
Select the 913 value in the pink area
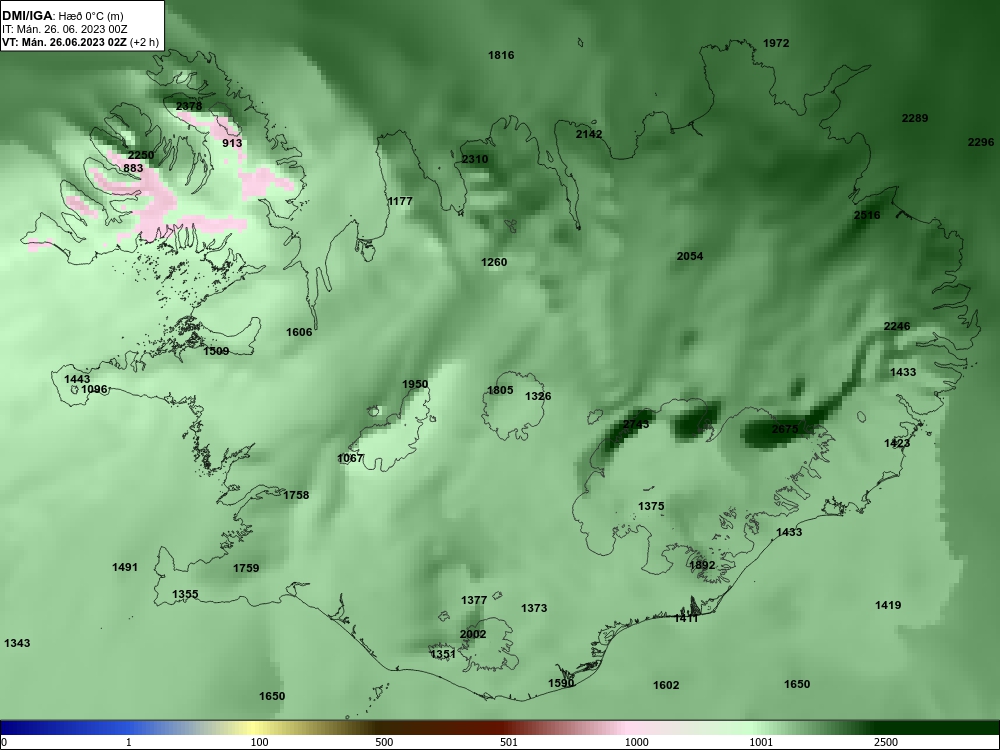point(232,143)
